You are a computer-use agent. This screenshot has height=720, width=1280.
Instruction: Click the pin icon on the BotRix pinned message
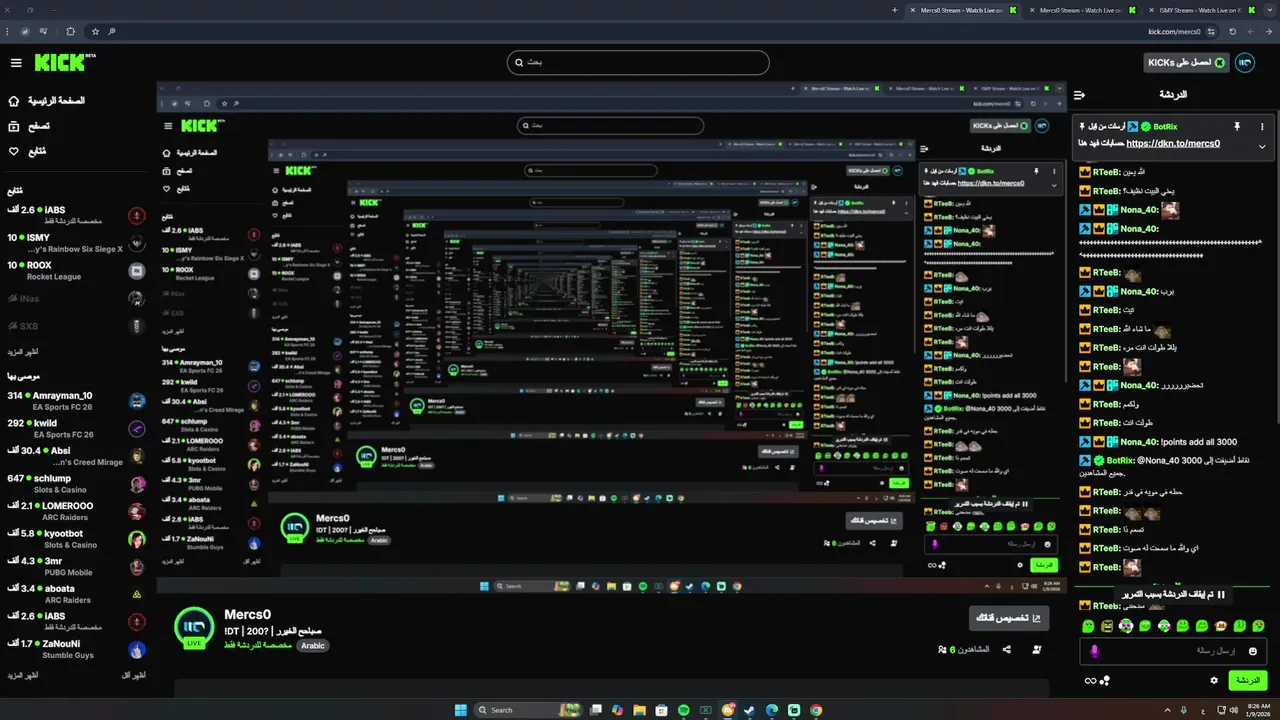pyautogui.click(x=1237, y=127)
